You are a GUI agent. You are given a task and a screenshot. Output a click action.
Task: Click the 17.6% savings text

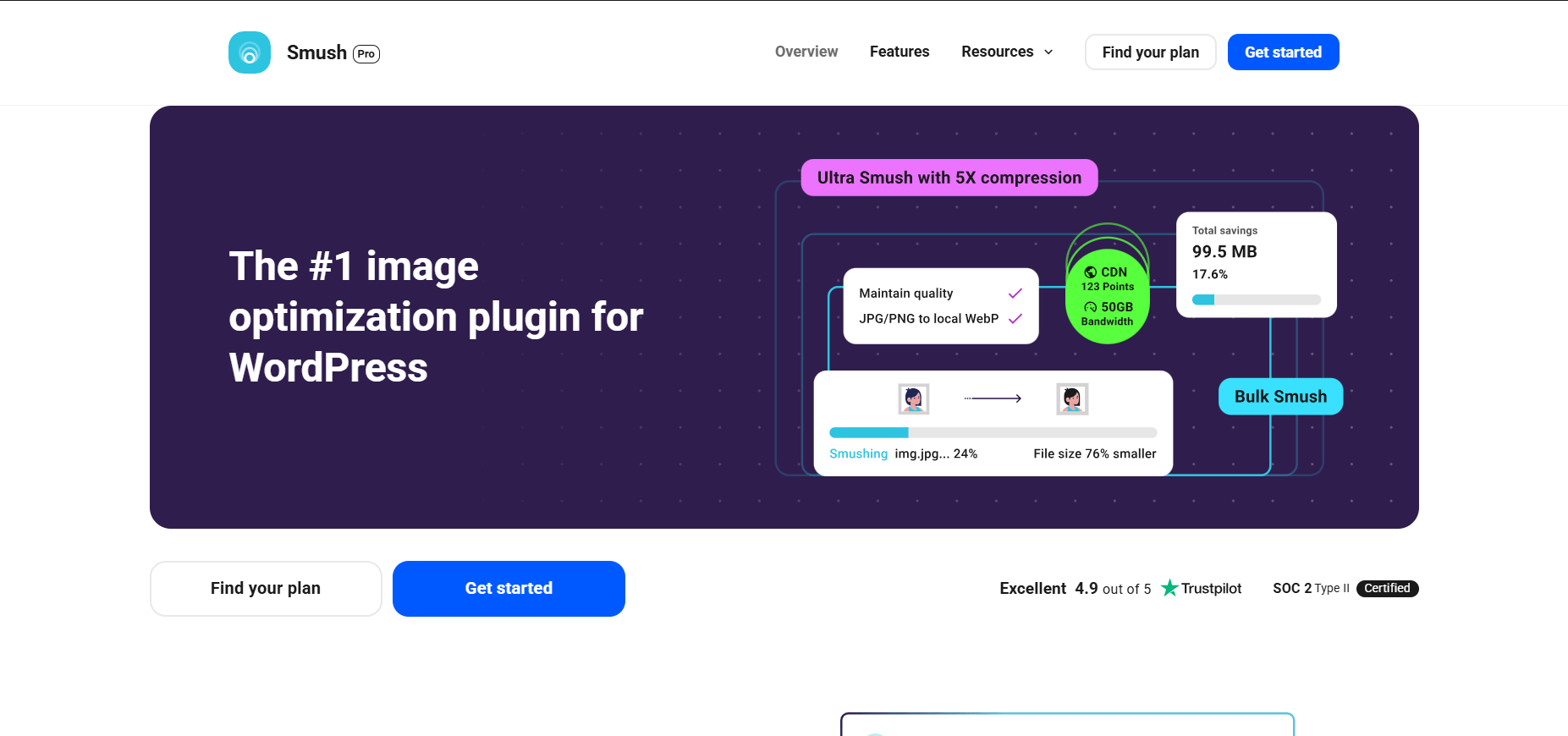coord(1210,274)
